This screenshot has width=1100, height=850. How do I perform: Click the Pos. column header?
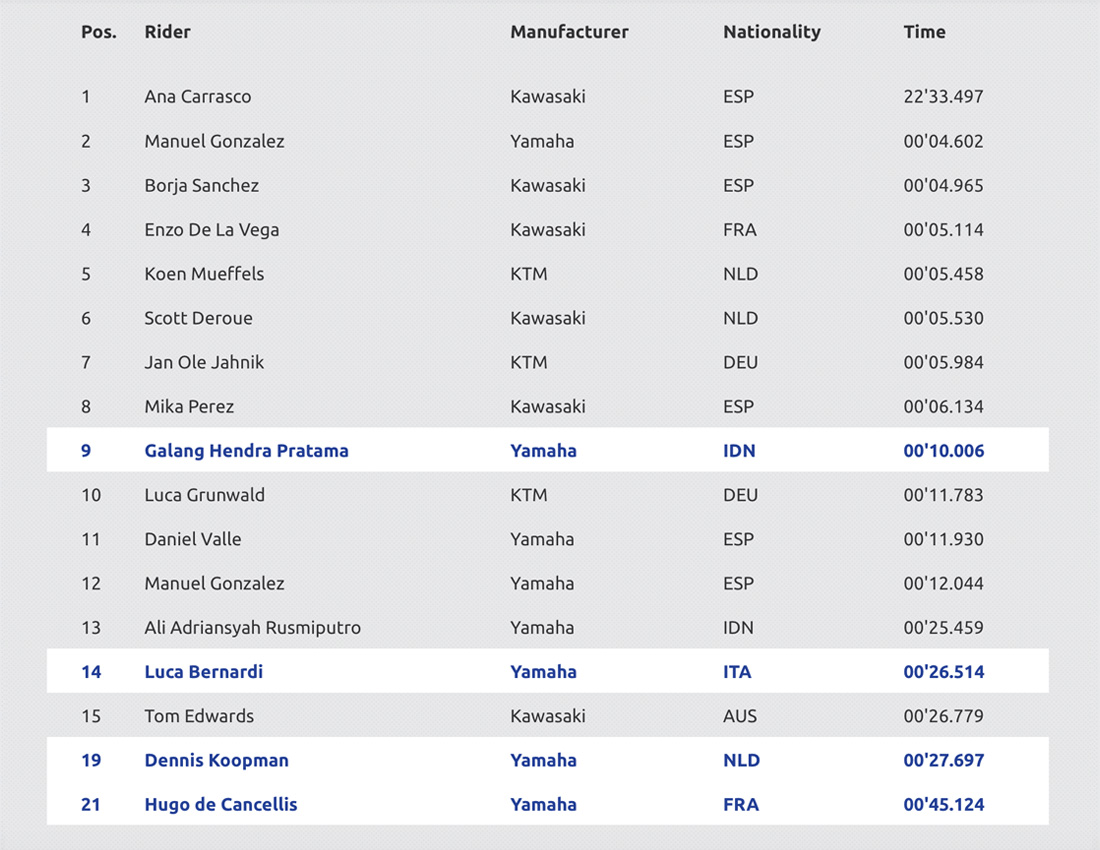click(99, 32)
